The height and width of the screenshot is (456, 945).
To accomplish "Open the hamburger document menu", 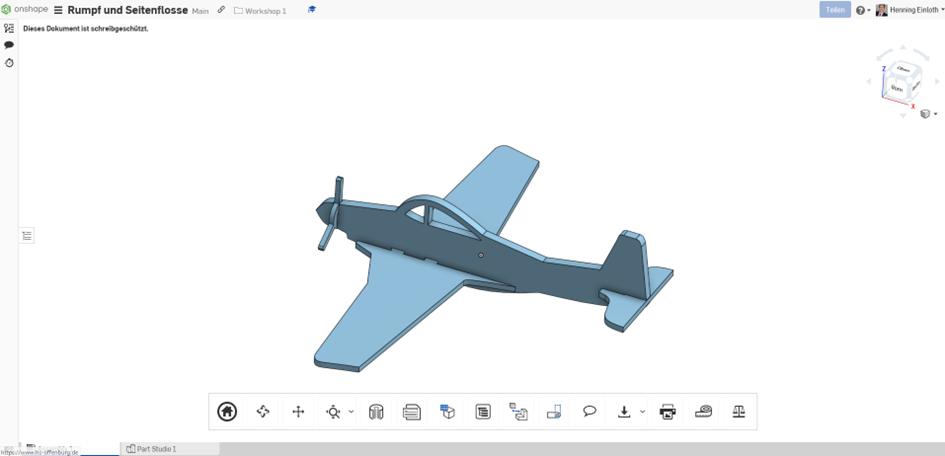I will coord(58,10).
